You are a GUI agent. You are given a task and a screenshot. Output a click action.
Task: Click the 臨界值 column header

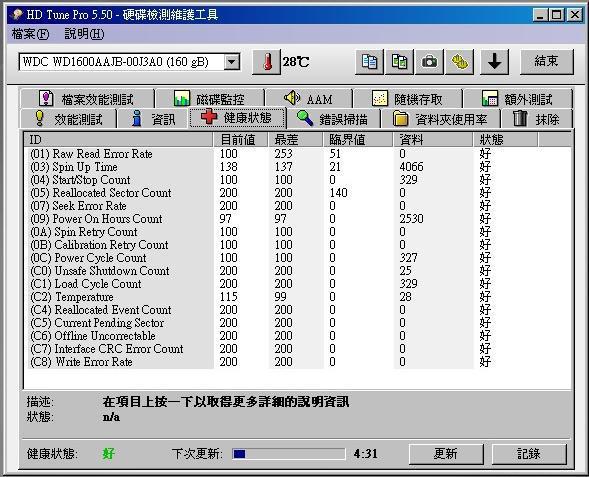(358, 140)
